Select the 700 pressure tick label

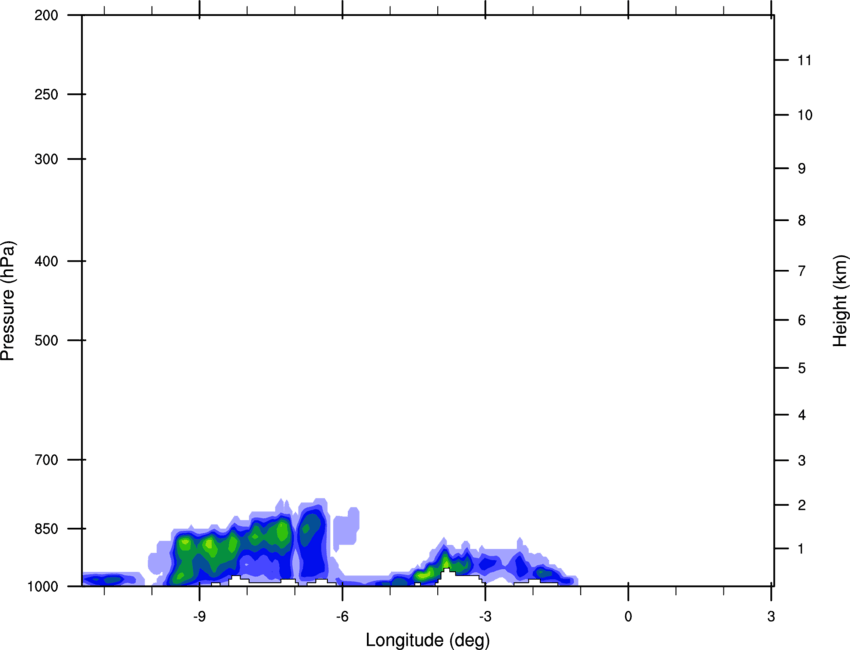(x=46, y=460)
